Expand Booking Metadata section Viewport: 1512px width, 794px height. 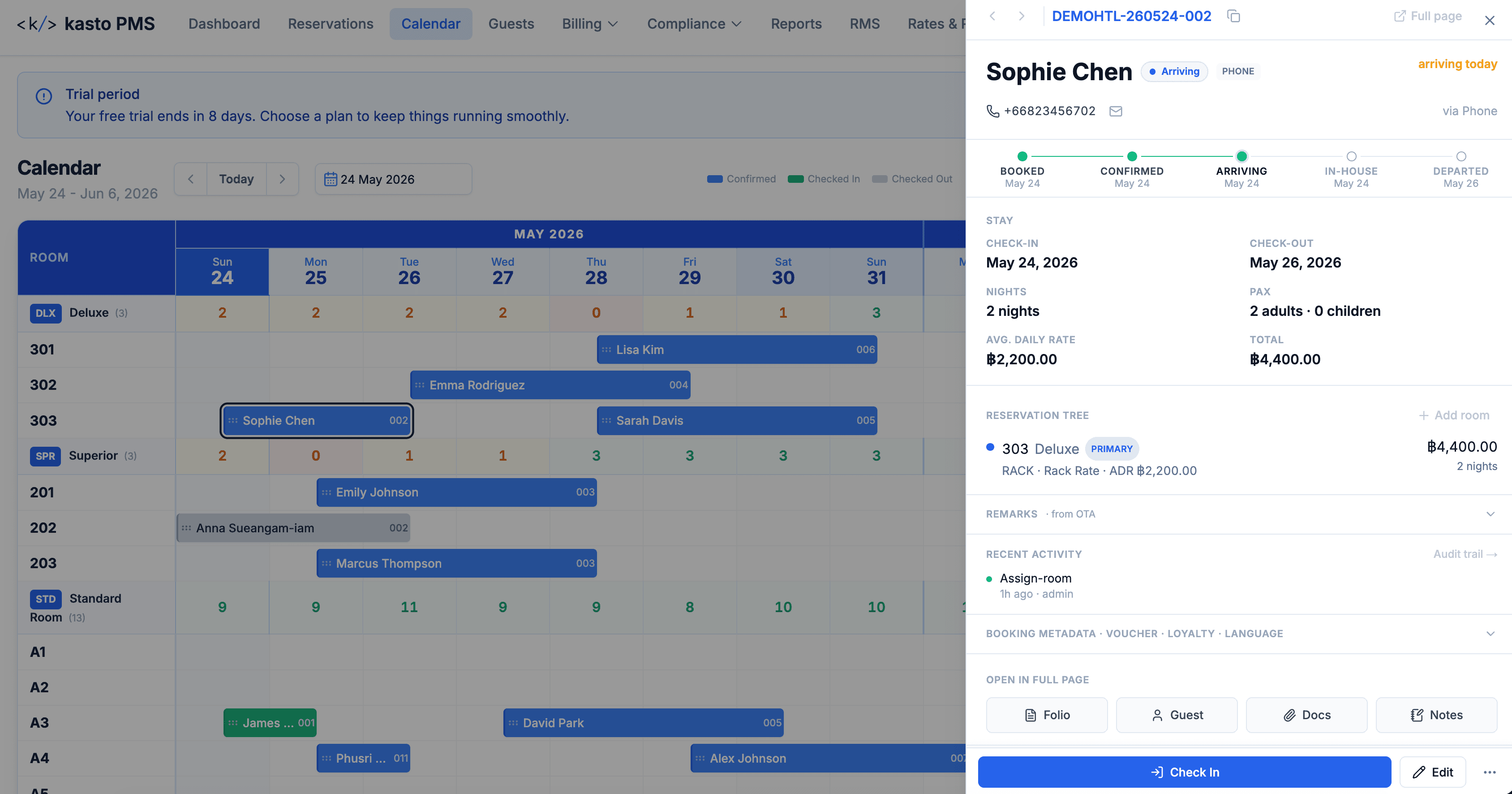pyautogui.click(x=1238, y=634)
